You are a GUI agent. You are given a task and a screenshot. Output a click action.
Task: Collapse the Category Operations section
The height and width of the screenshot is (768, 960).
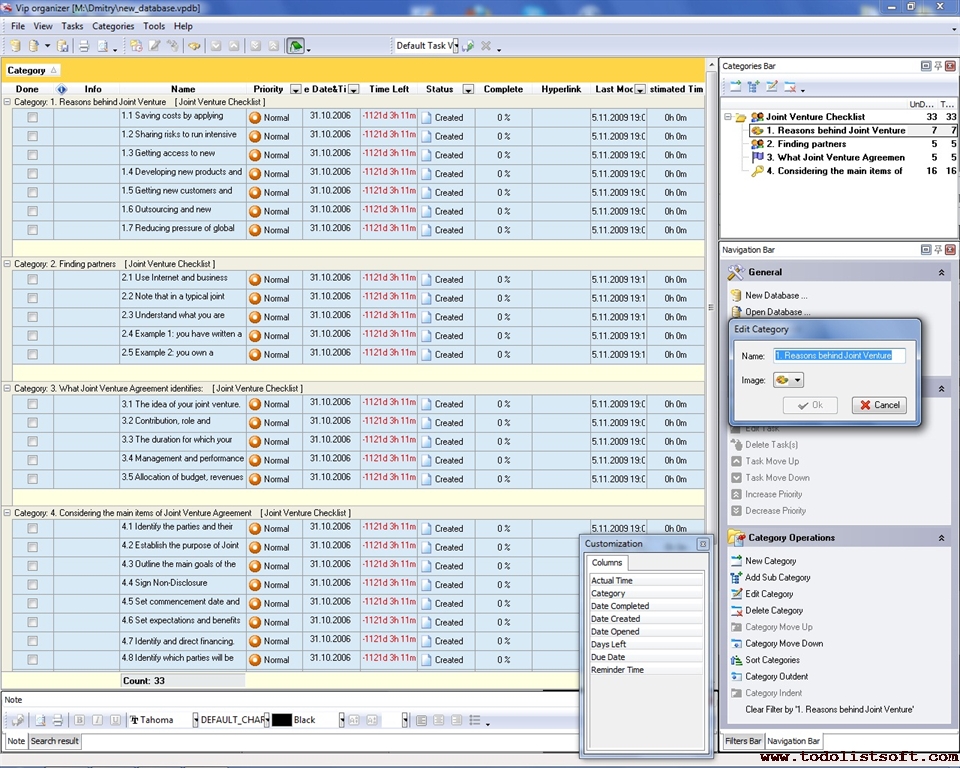941,538
